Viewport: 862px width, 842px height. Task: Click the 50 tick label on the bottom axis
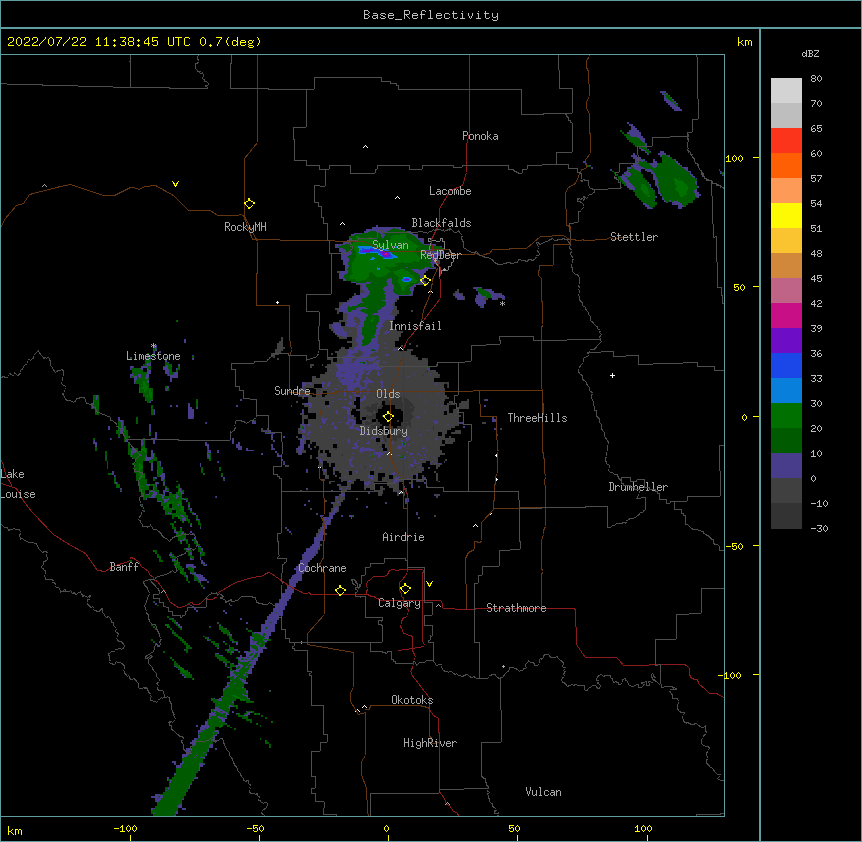pyautogui.click(x=514, y=828)
